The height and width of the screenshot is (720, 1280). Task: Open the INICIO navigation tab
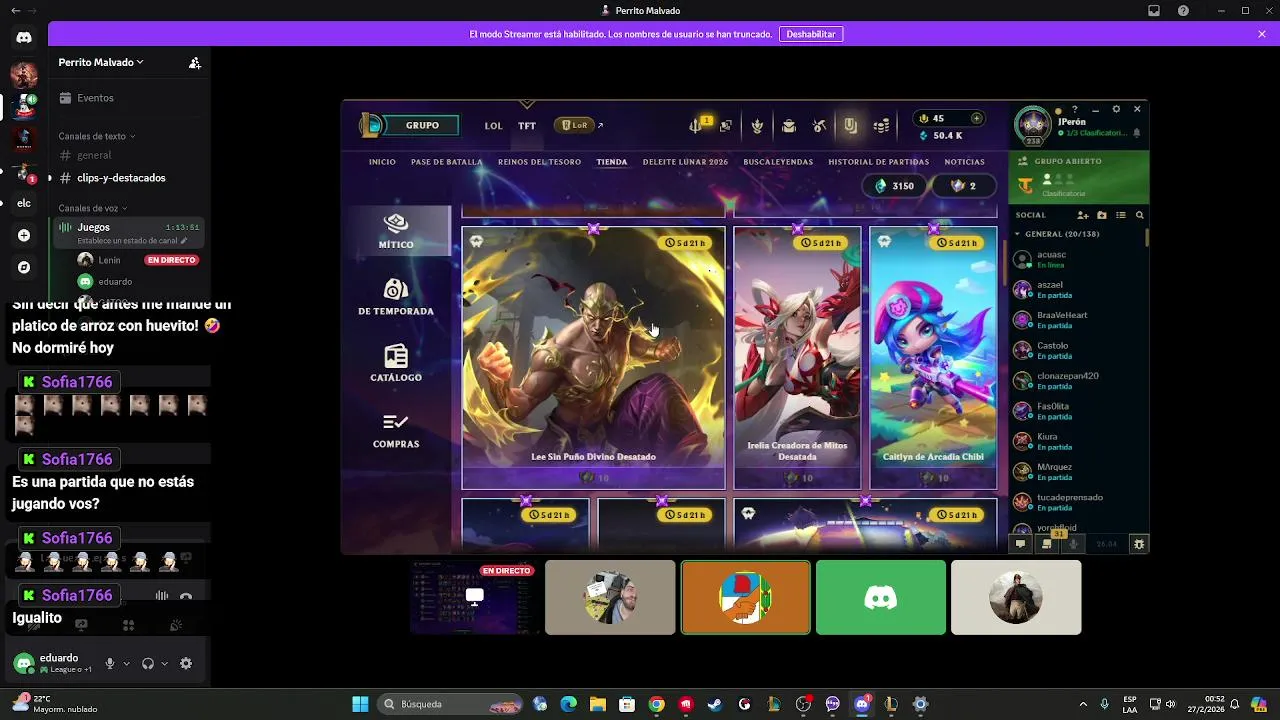coord(382,162)
